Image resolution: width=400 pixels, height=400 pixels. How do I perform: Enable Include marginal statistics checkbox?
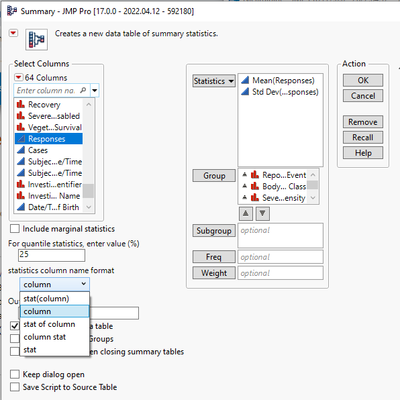[15, 229]
